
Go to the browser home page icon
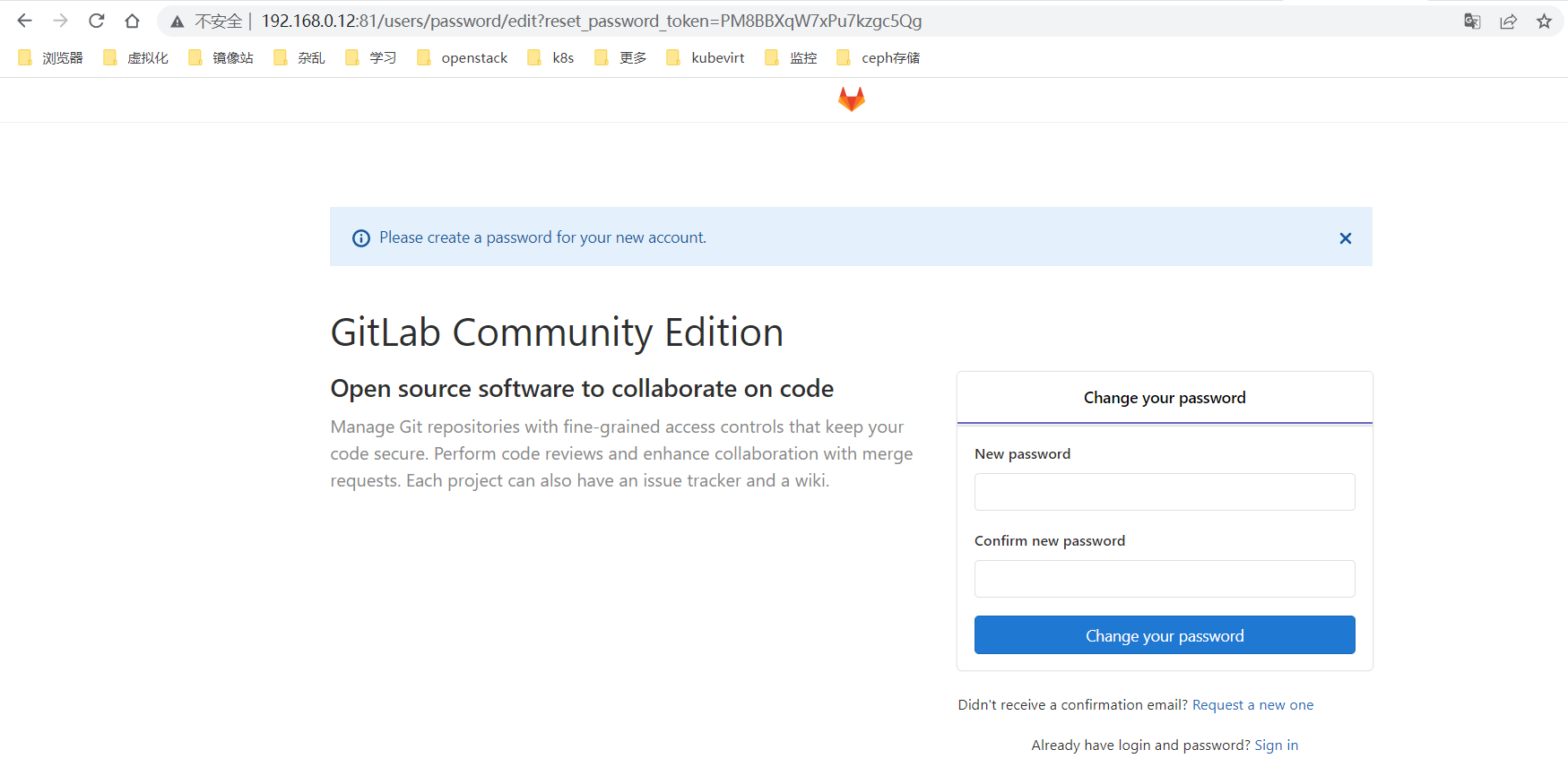(x=133, y=21)
